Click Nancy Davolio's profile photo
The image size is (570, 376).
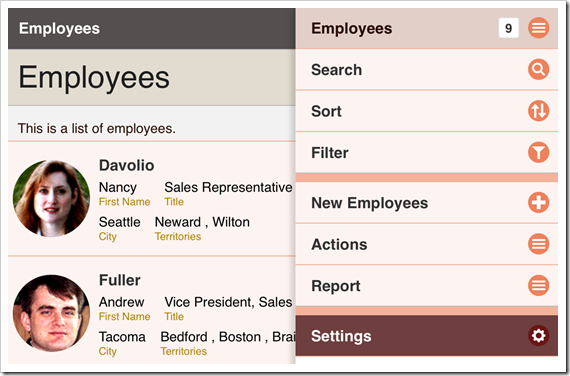pyautogui.click(x=51, y=199)
